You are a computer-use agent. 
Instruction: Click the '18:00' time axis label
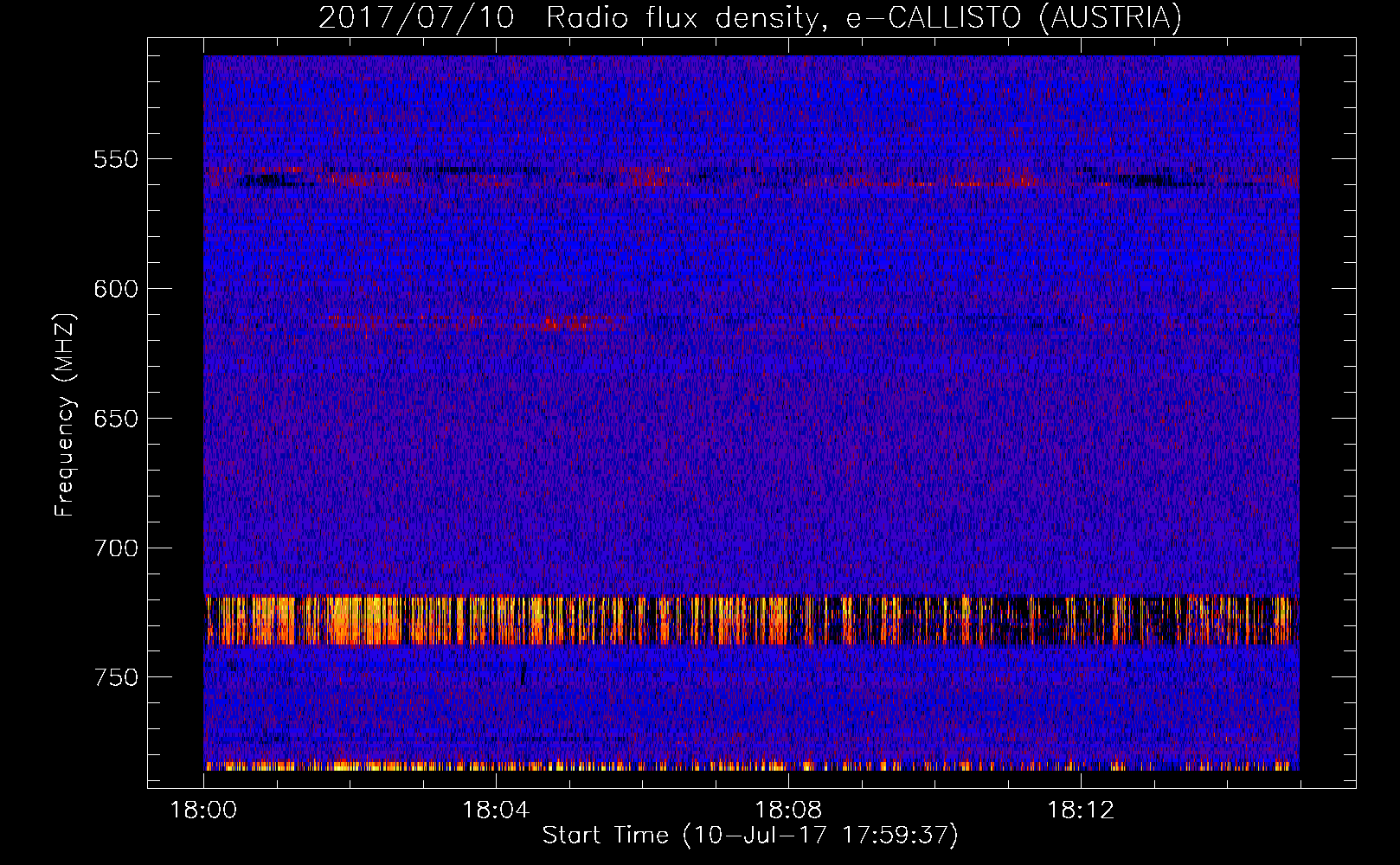203,811
